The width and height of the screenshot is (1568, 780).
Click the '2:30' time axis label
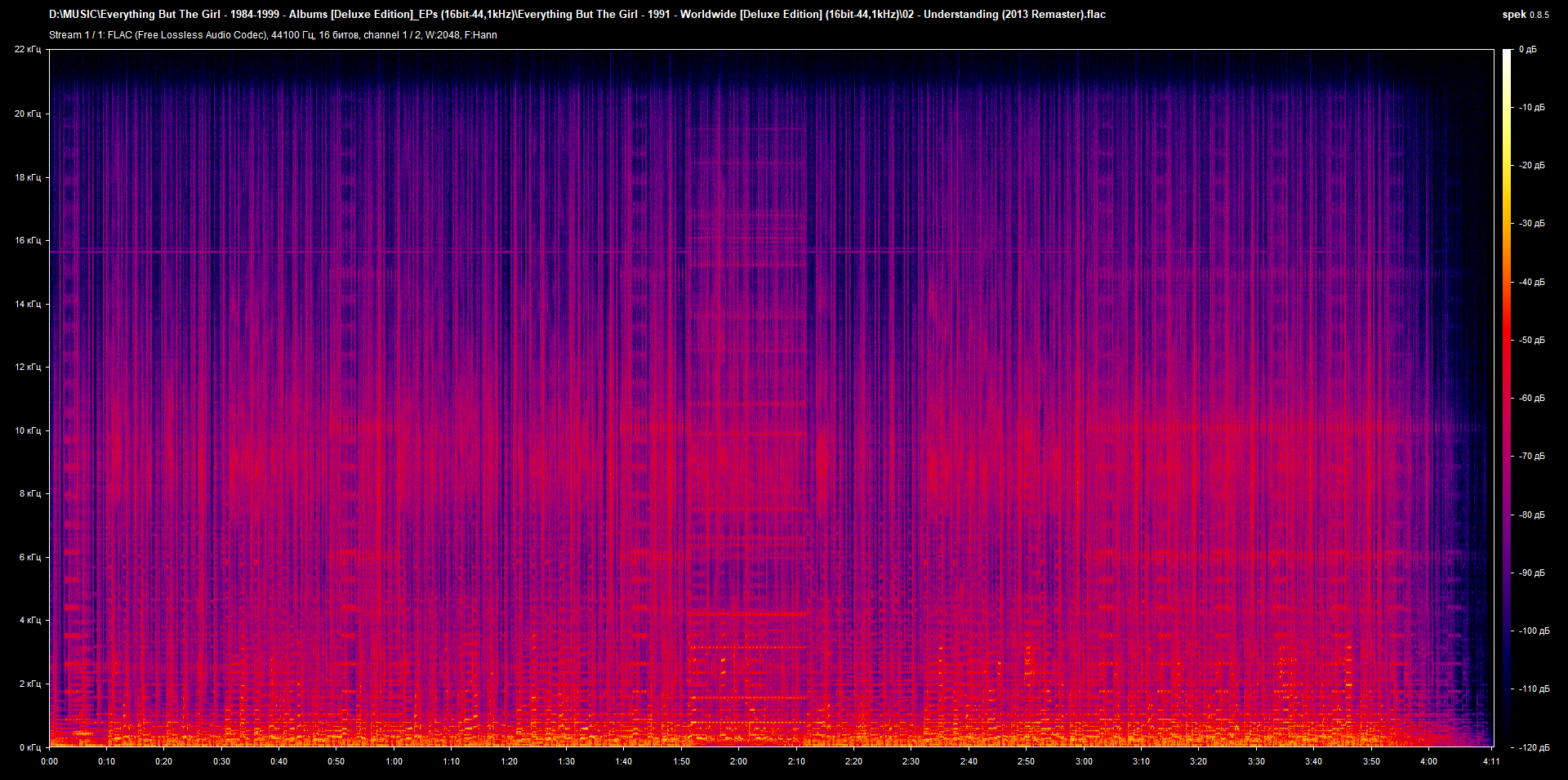911,761
